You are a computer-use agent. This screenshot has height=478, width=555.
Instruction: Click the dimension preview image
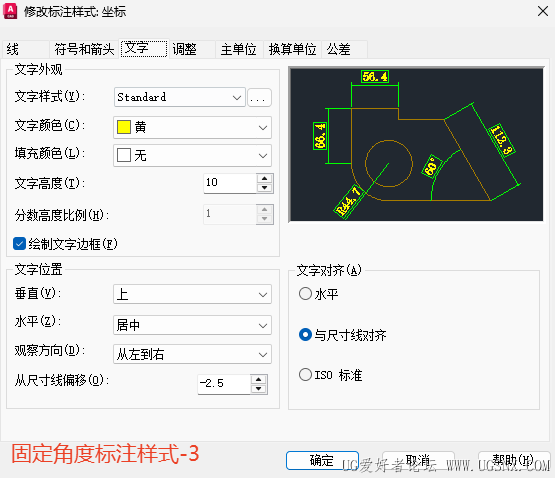point(416,144)
